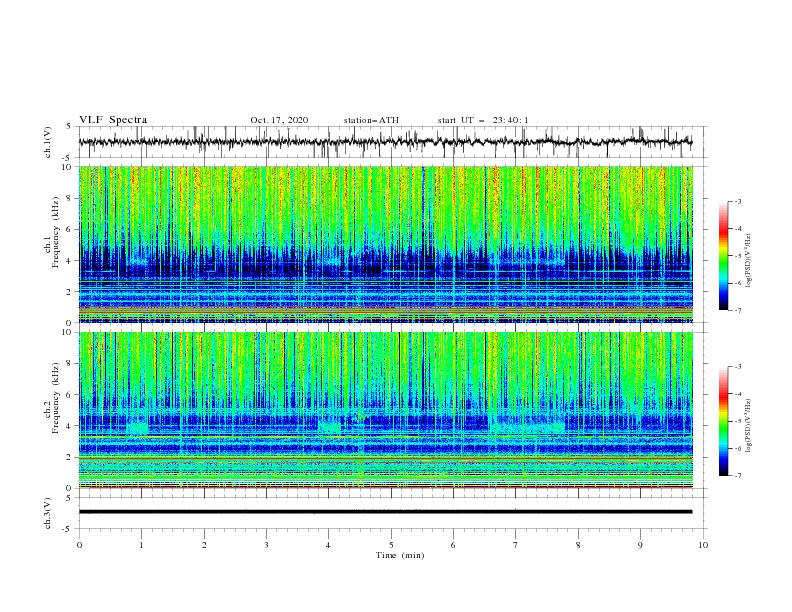Click the time axis tick label '4'
This screenshot has height=612, width=792.
329,545
